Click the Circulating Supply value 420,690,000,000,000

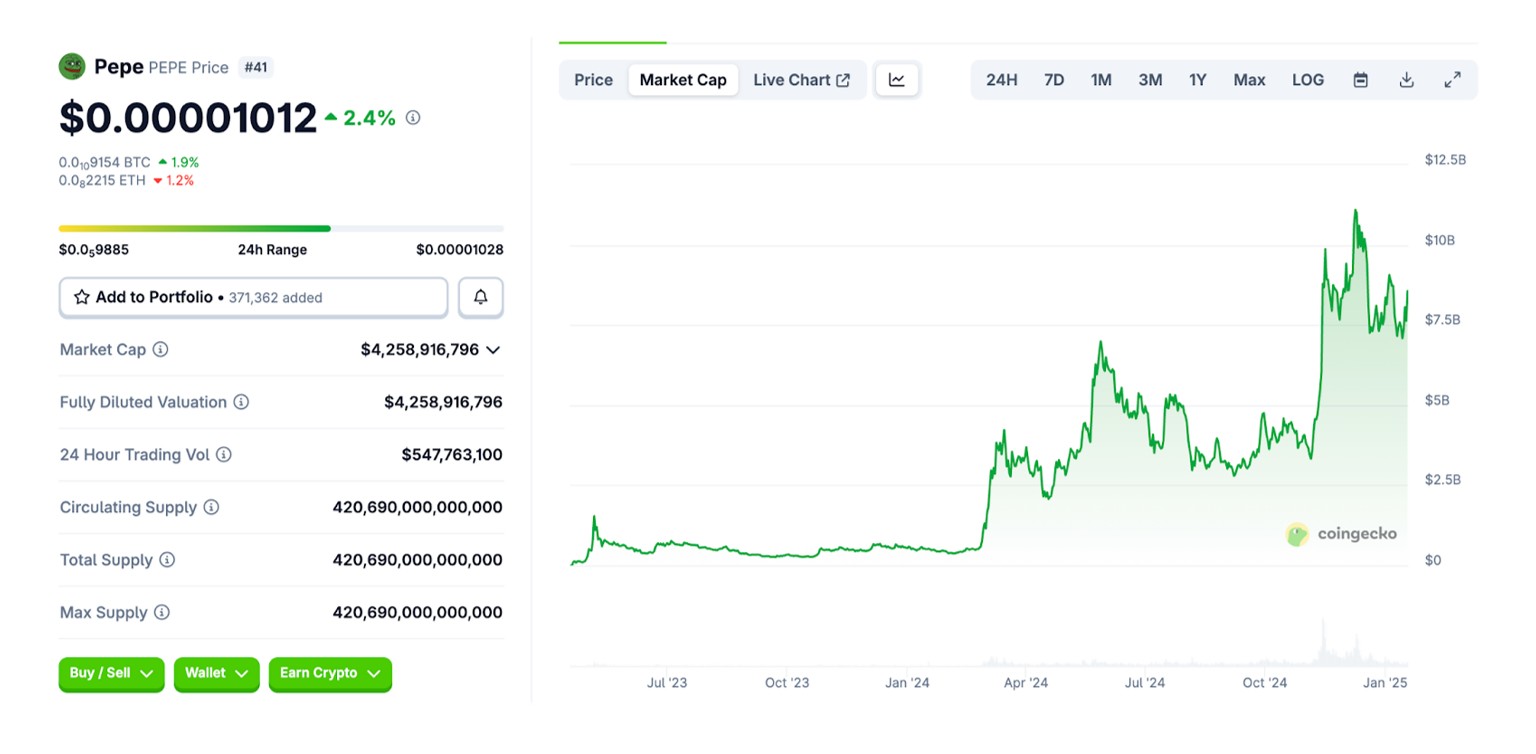point(418,507)
